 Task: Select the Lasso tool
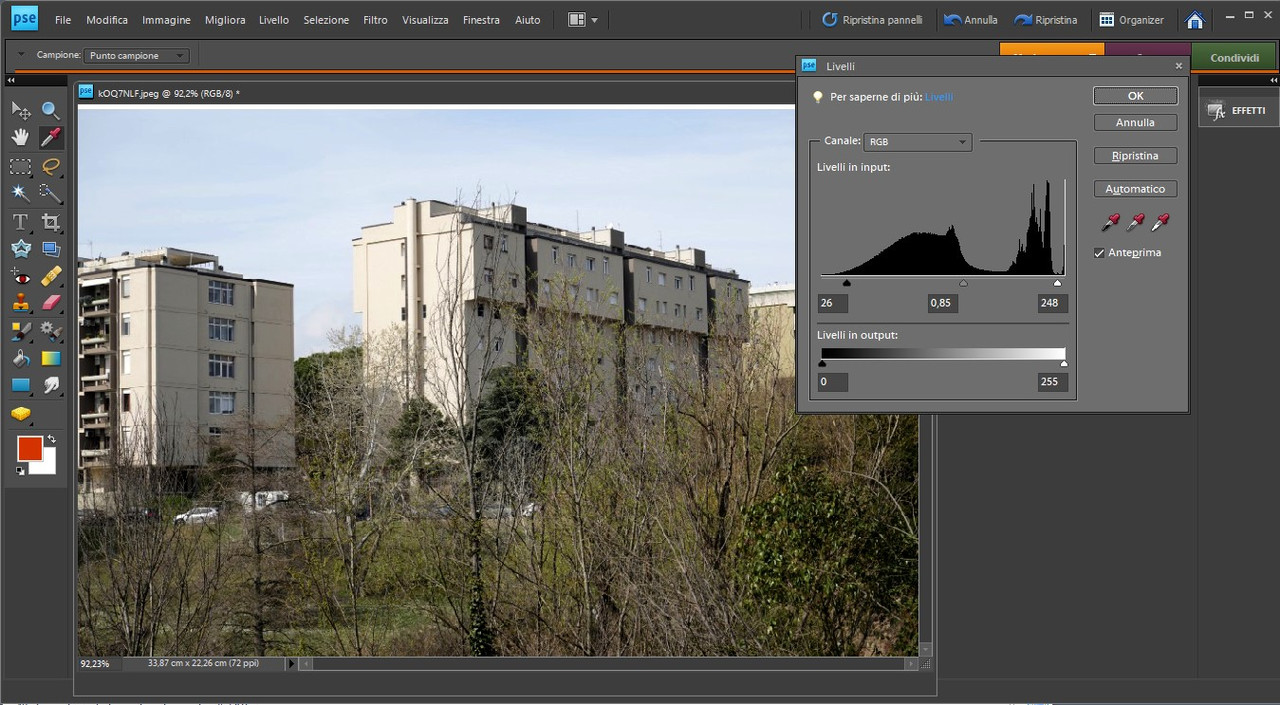tap(51, 166)
